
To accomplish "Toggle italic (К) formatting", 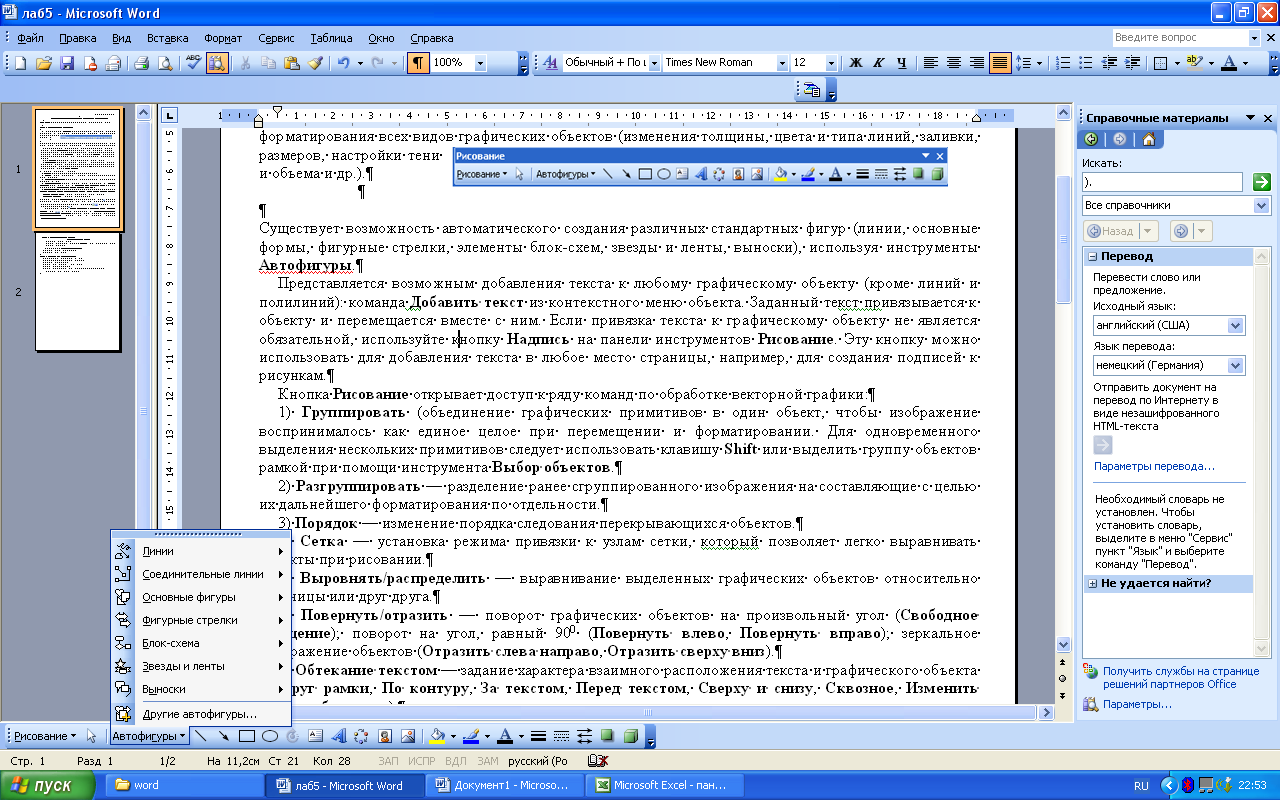I will (x=878, y=62).
